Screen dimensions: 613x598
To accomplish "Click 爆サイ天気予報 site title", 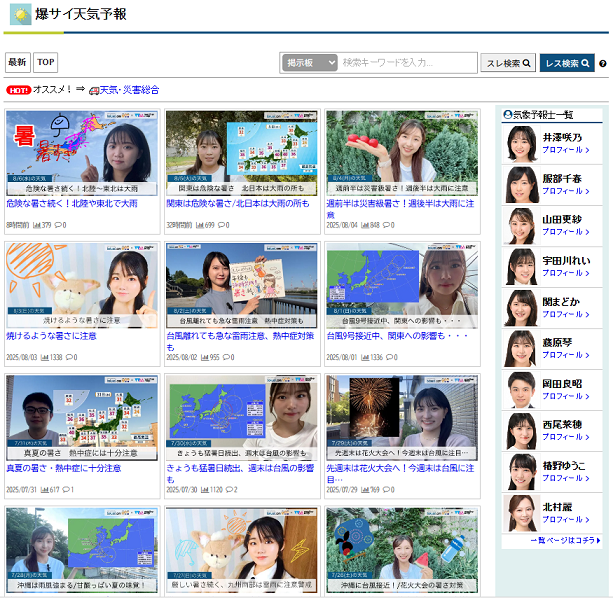I will pos(81,14).
